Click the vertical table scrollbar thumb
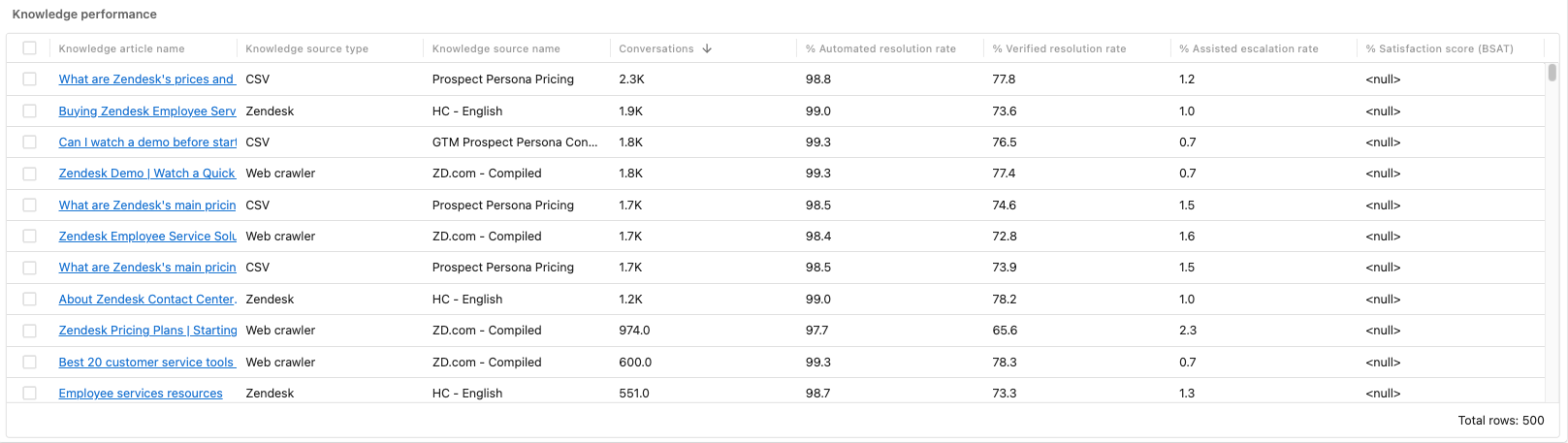 click(1552, 73)
